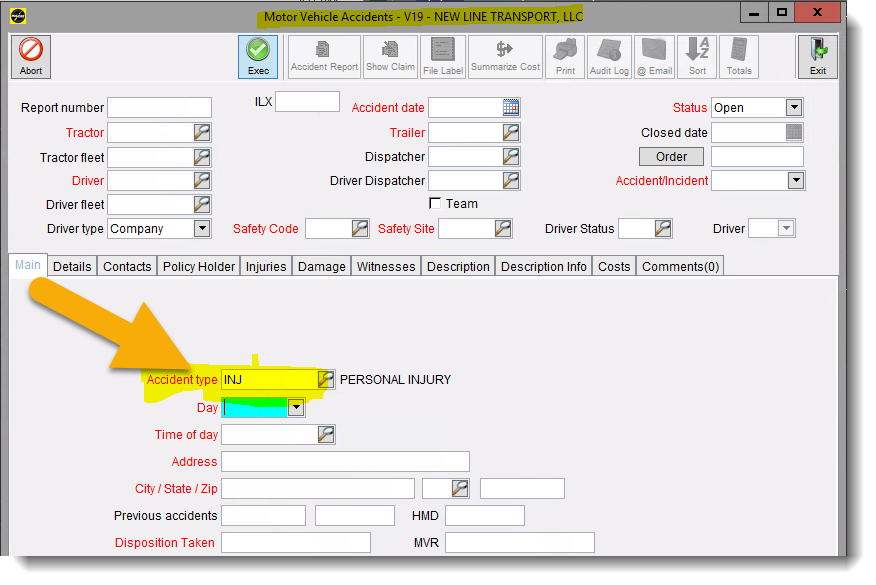The height and width of the screenshot is (585, 876).
Task: Click the HMD input field
Action: (485, 515)
